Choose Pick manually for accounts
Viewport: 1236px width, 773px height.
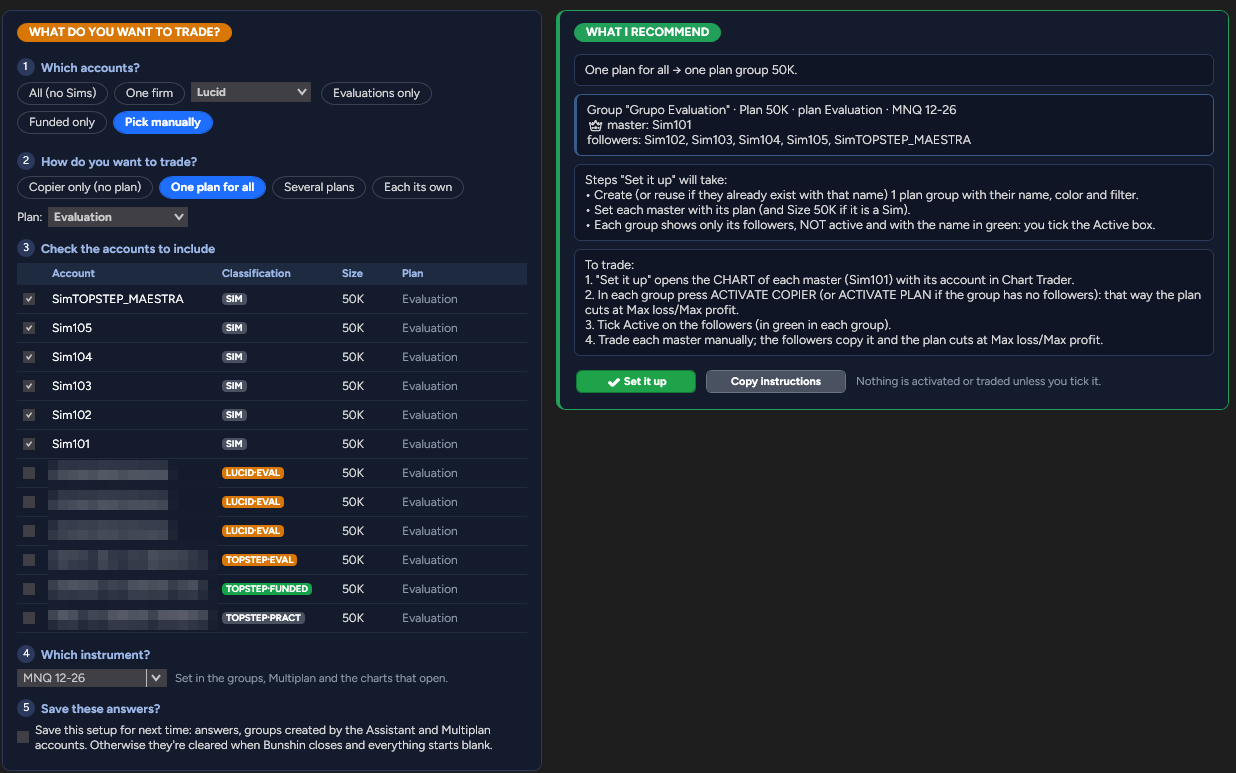point(163,122)
